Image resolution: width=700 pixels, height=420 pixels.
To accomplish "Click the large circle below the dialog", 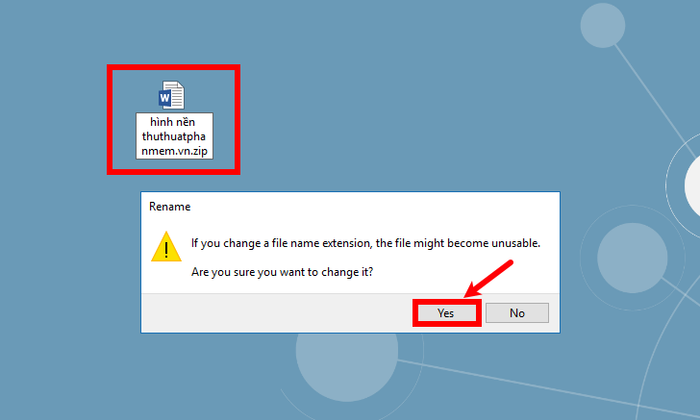I will point(347,357).
